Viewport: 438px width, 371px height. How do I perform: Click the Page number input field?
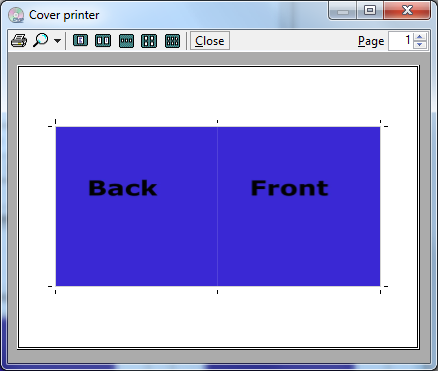coord(400,41)
